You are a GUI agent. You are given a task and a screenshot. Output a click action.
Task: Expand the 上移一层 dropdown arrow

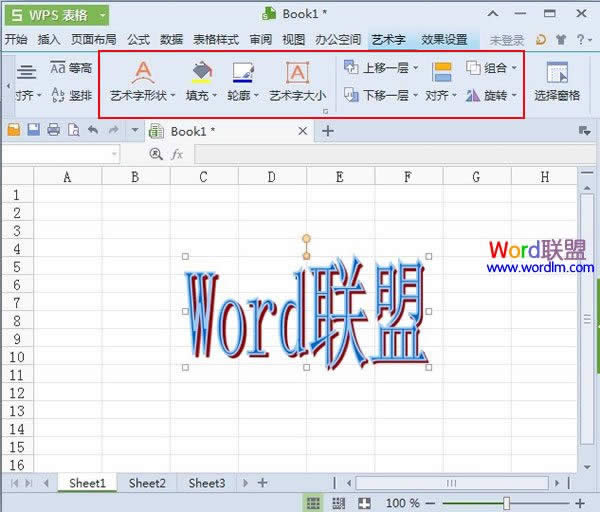pos(416,68)
